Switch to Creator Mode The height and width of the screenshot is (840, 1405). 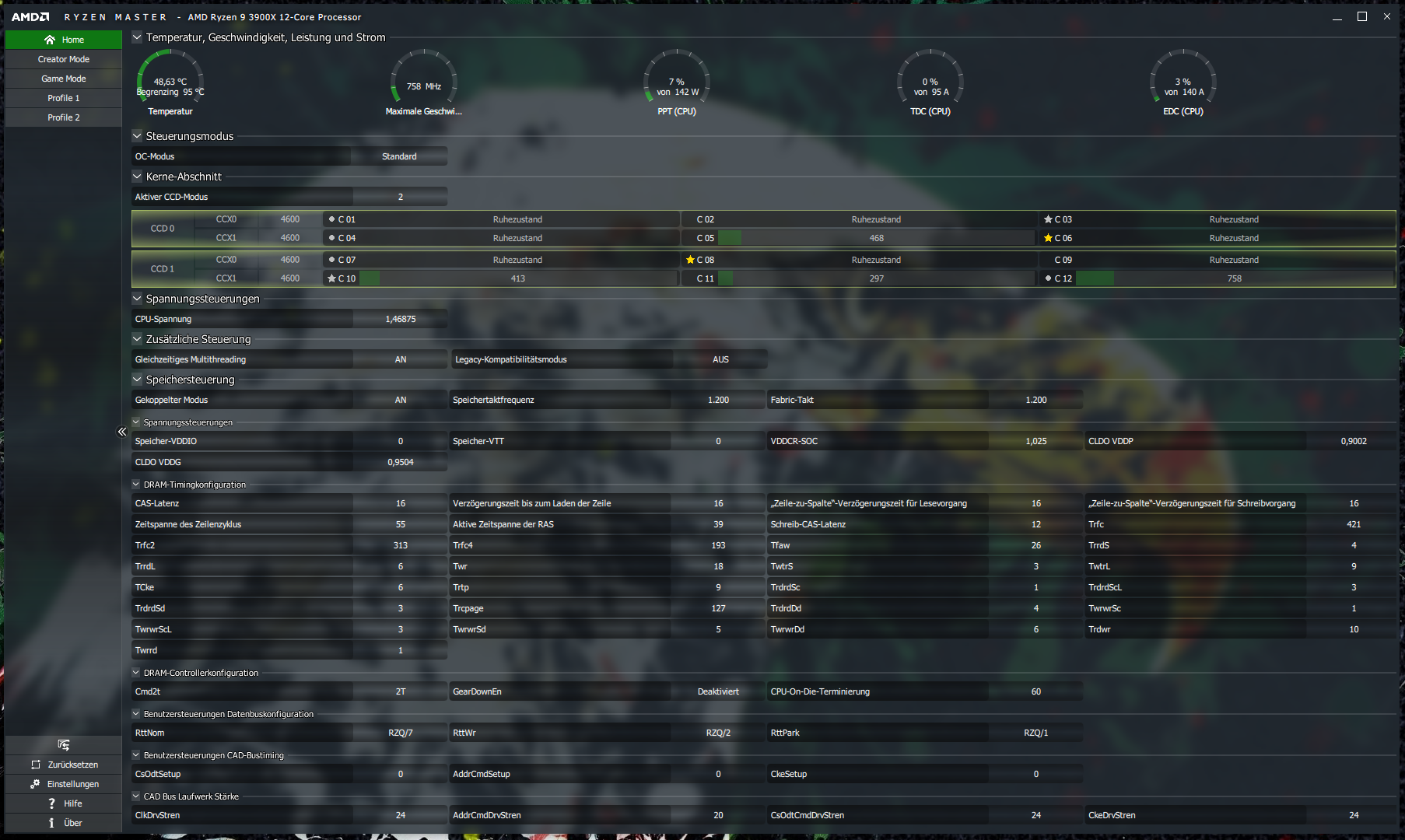64,59
